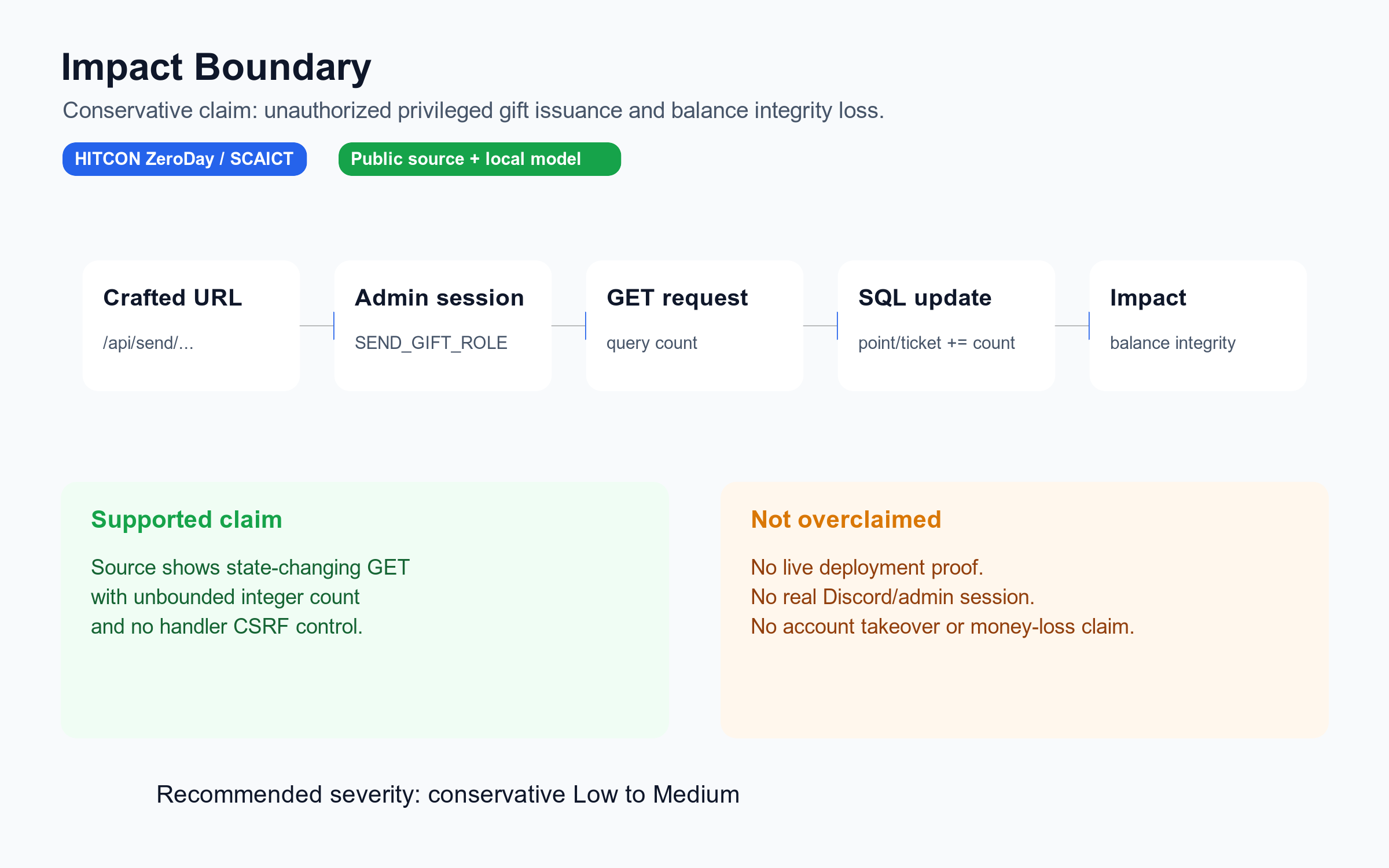
Task: Click the Recommended severity line
Action: coord(448,795)
